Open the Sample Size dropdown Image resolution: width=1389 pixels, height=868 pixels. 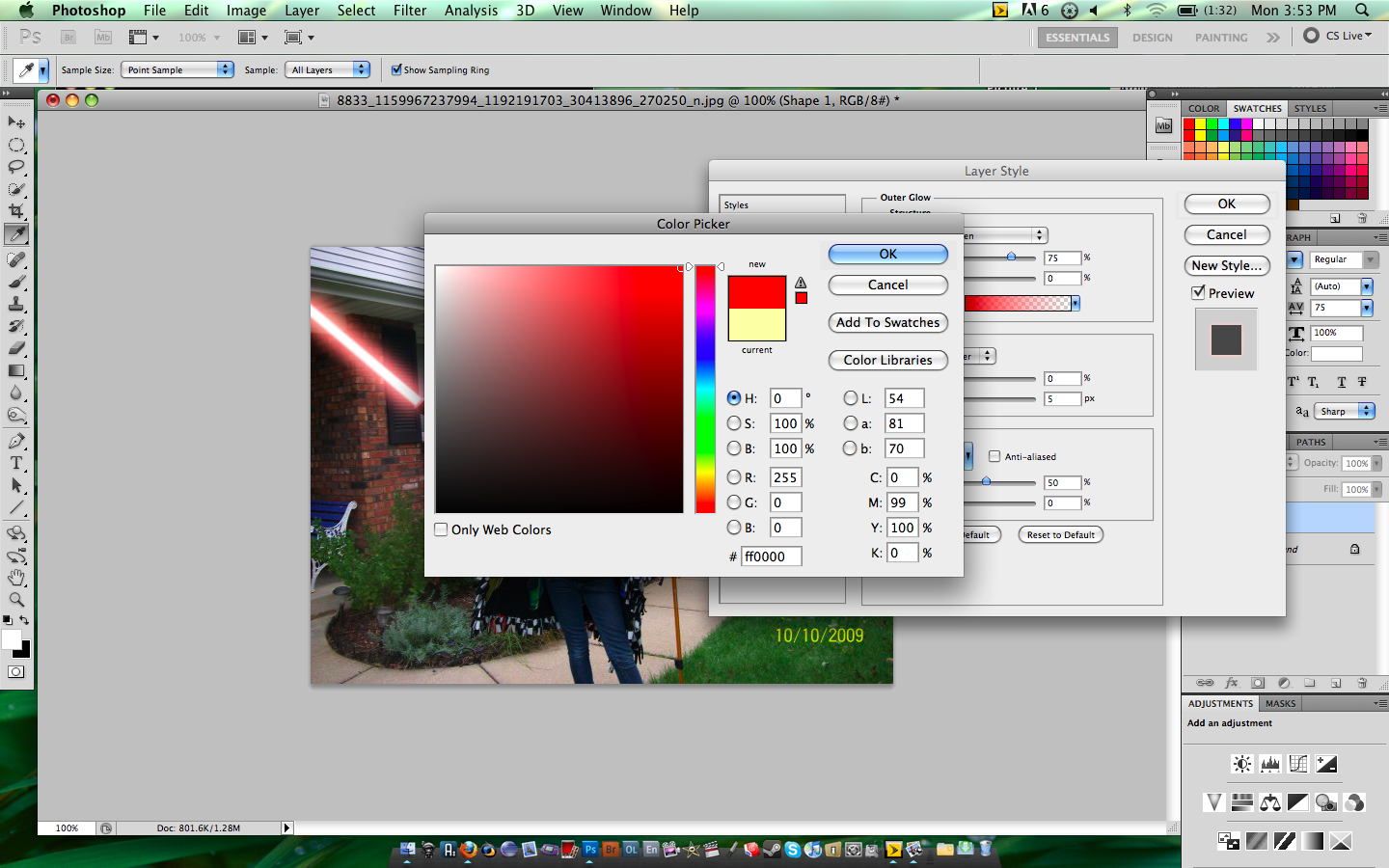coord(177,69)
